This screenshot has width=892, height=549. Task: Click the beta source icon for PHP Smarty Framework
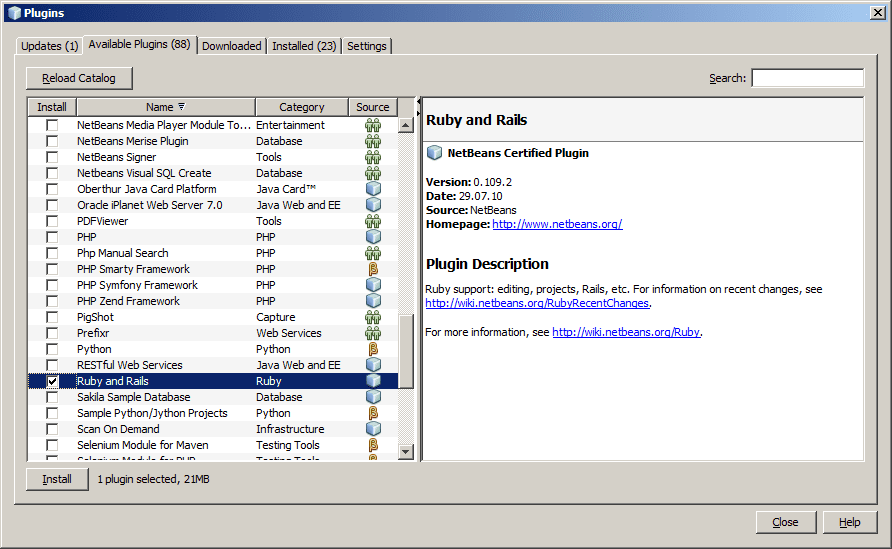point(373,269)
